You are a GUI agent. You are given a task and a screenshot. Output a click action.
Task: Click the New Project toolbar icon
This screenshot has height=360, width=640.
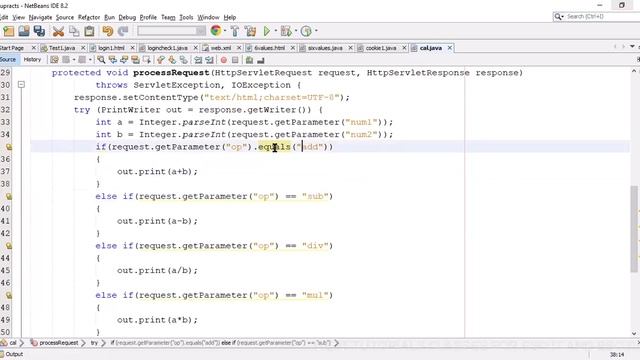[x=9, y=31]
